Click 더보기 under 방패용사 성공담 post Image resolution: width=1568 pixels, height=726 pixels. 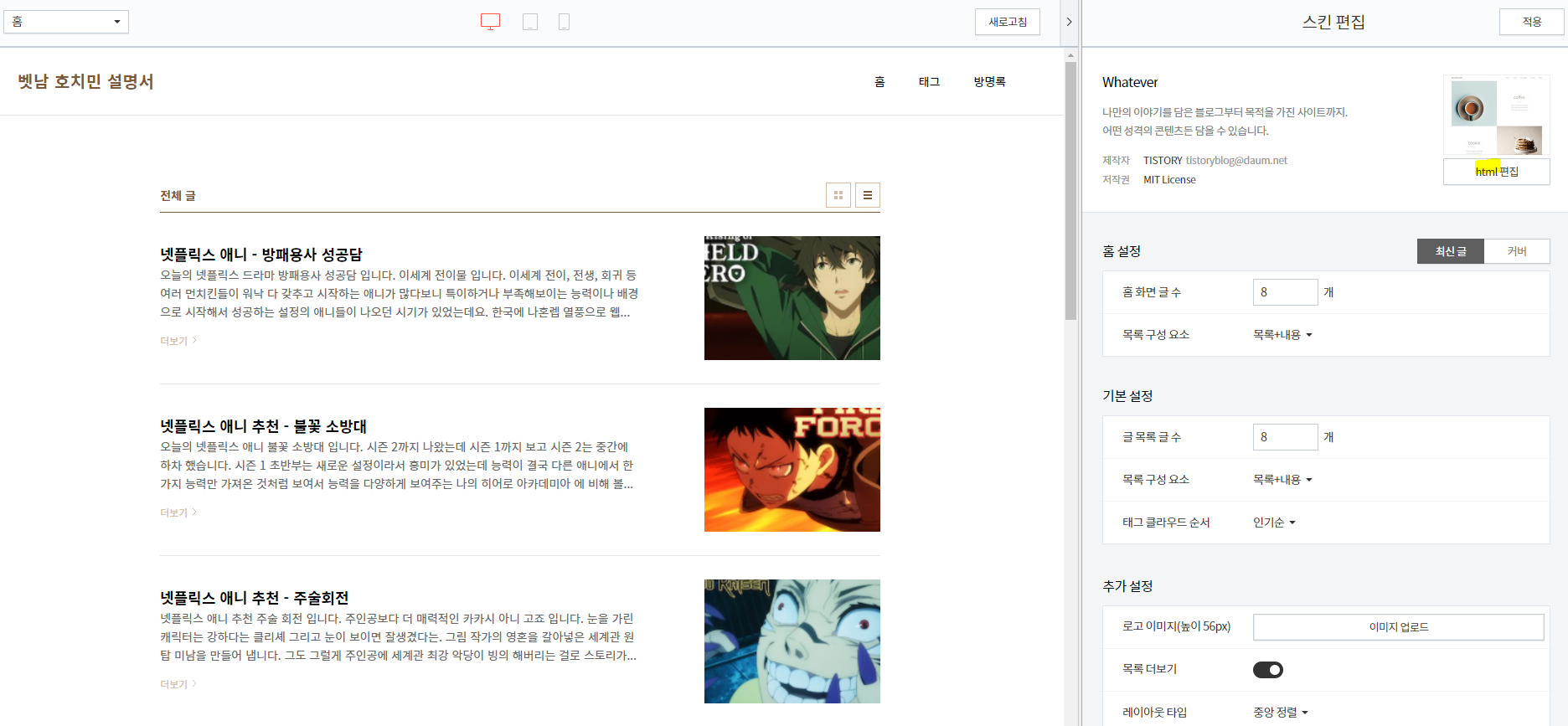pos(178,341)
